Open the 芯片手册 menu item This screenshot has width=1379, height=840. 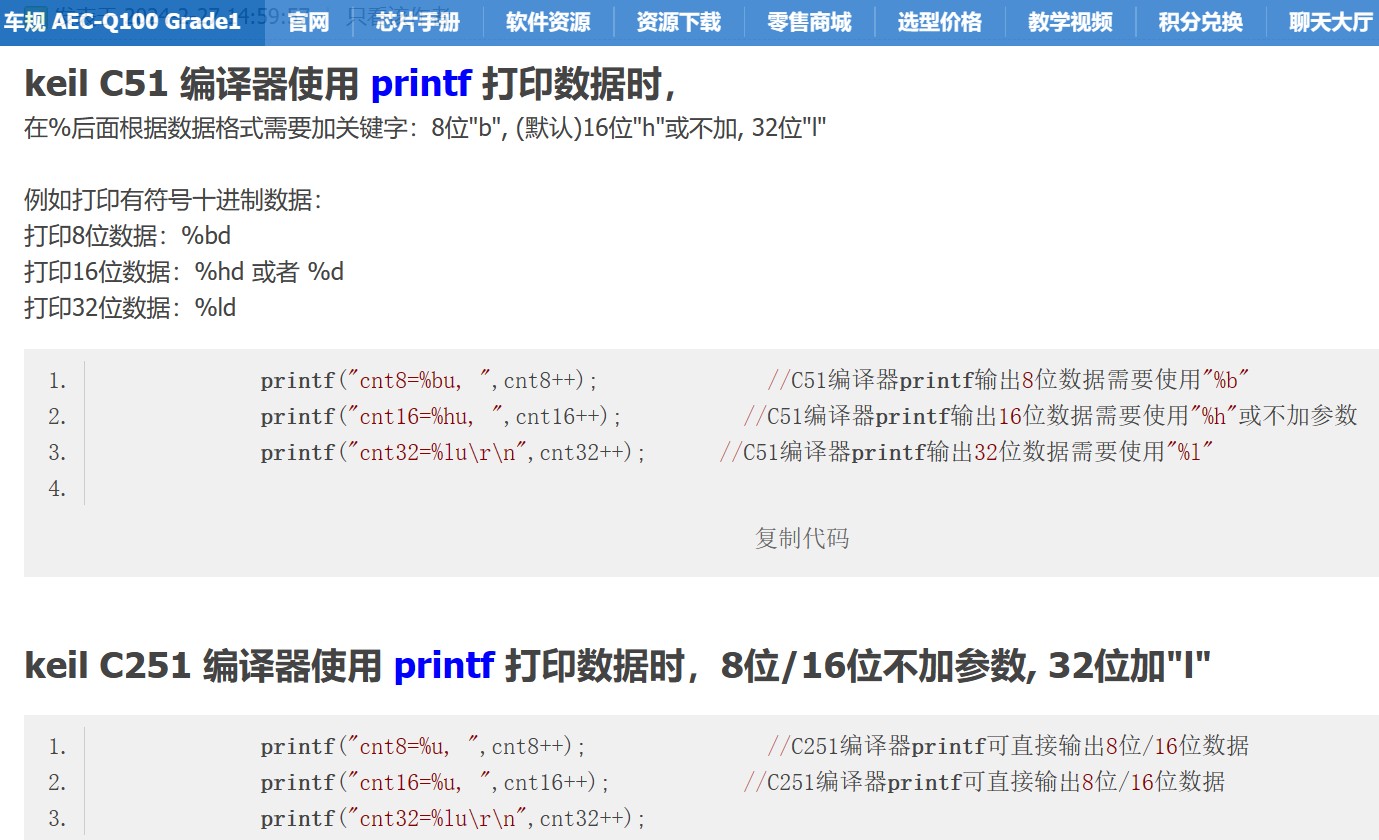click(418, 21)
